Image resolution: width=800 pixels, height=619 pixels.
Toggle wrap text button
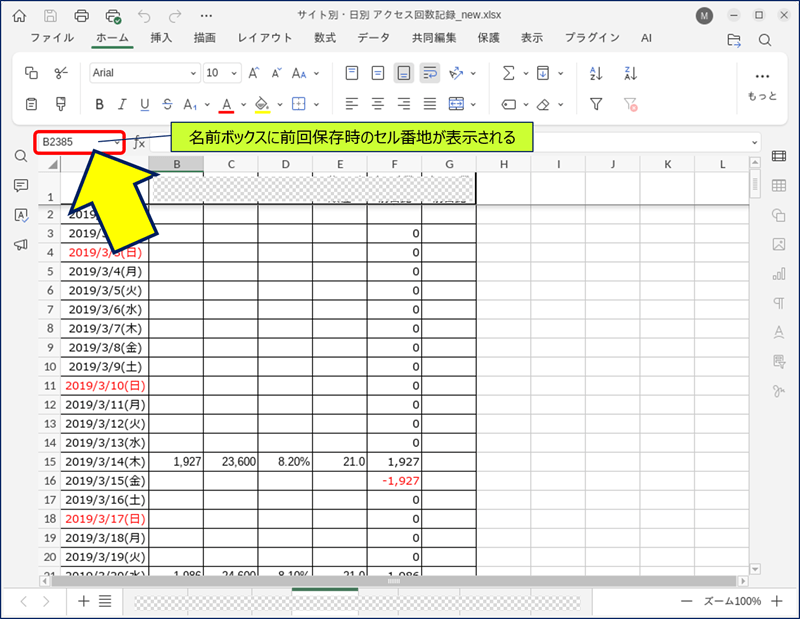coord(430,73)
